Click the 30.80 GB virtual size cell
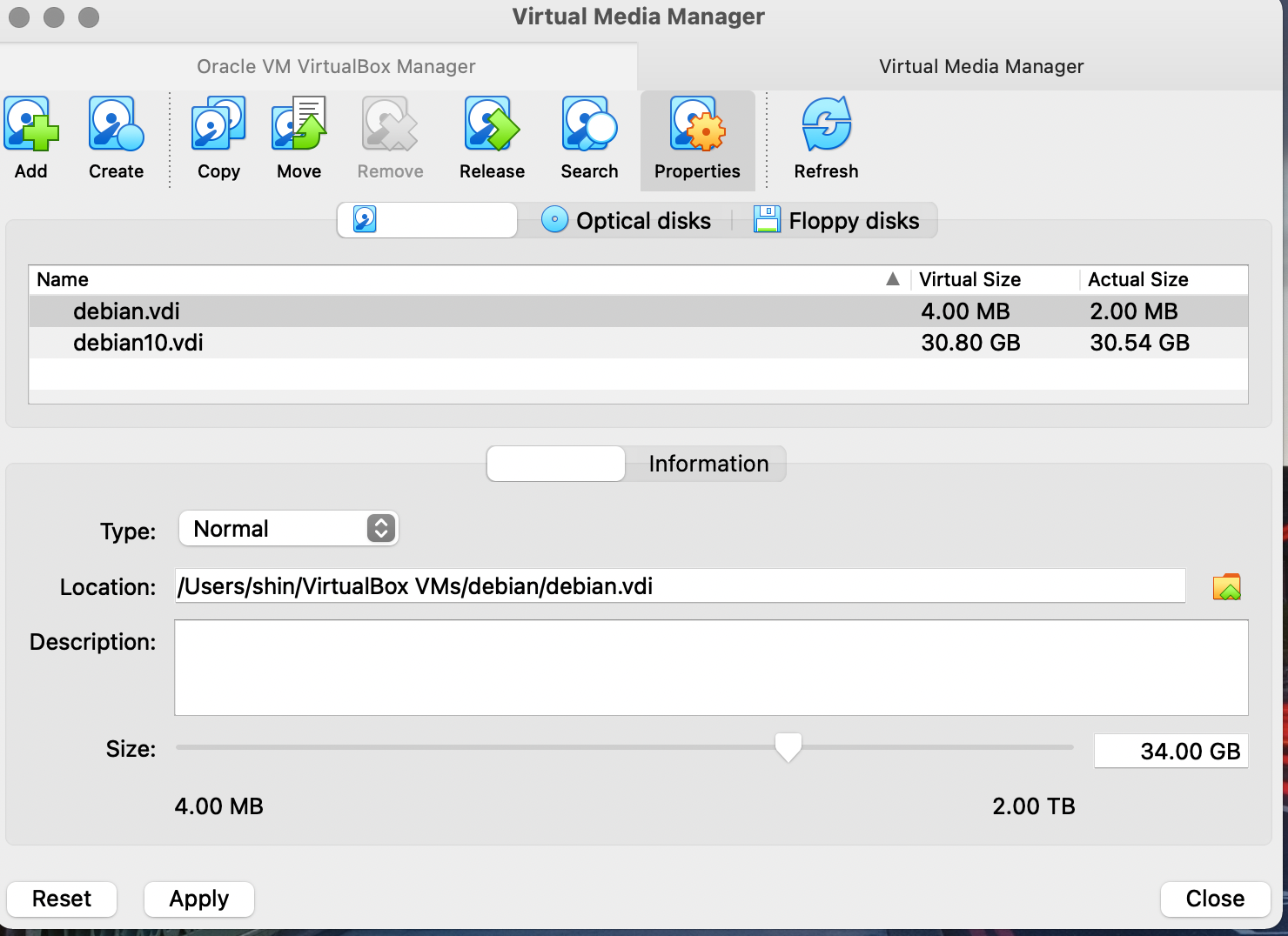Screen dimensions: 1288x936 [970, 343]
